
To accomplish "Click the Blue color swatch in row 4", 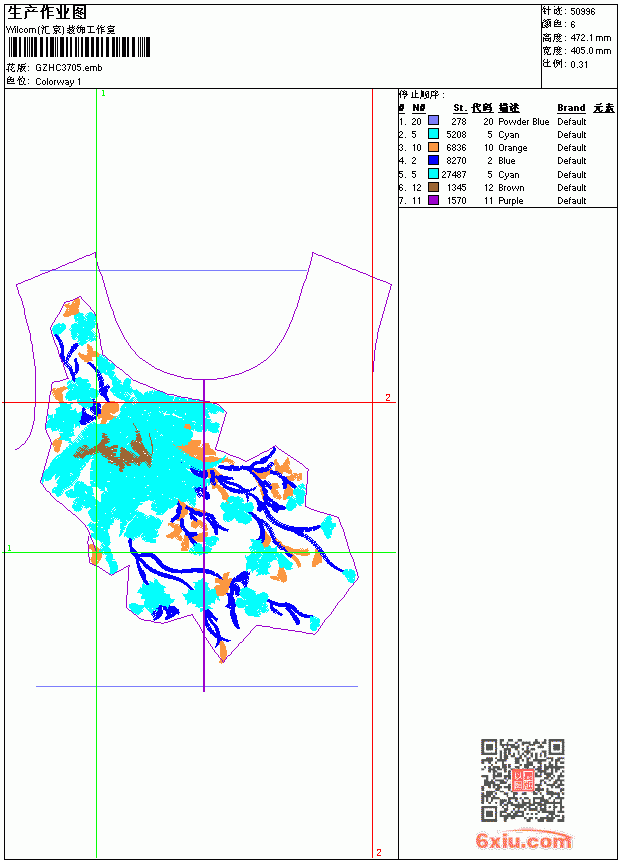I will pyautogui.click(x=433, y=160).
